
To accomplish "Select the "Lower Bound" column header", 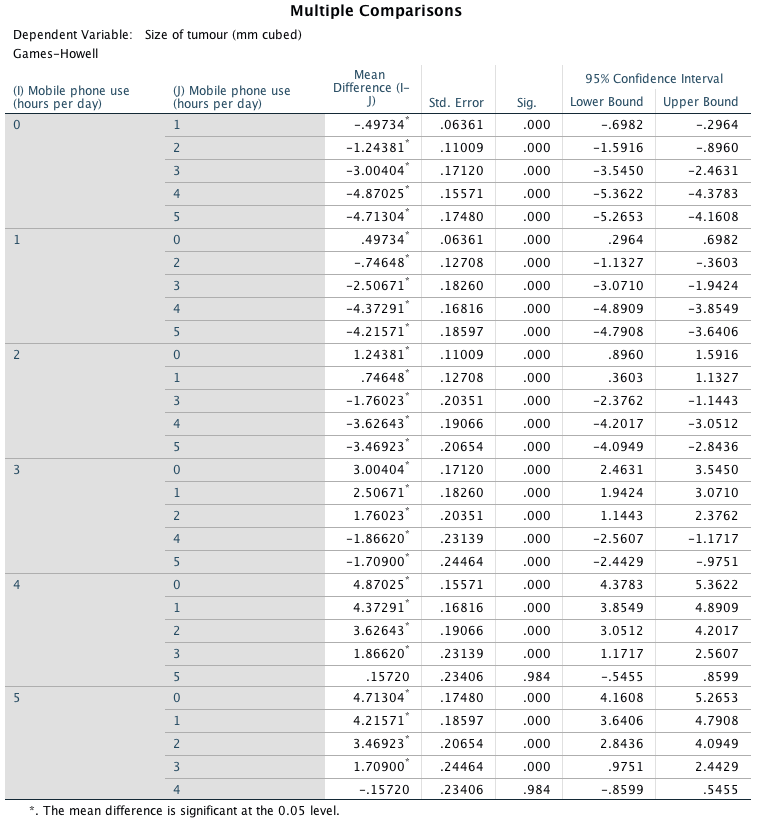I will (606, 102).
